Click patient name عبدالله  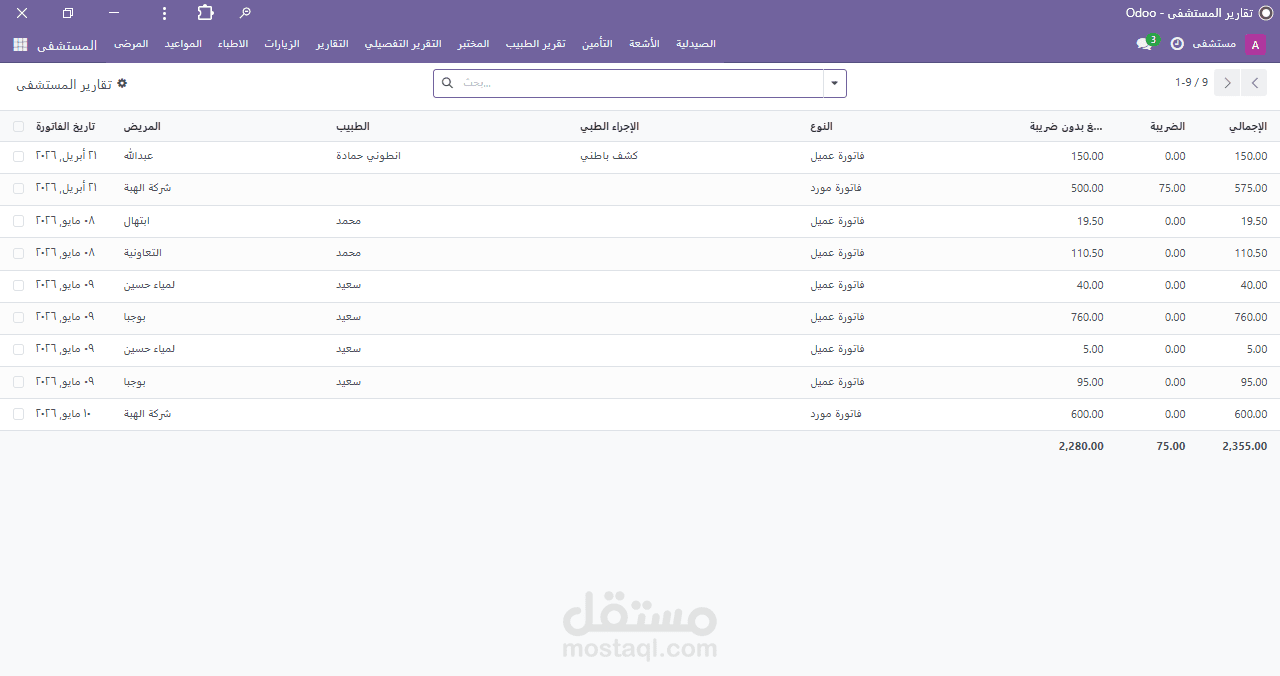point(138,157)
